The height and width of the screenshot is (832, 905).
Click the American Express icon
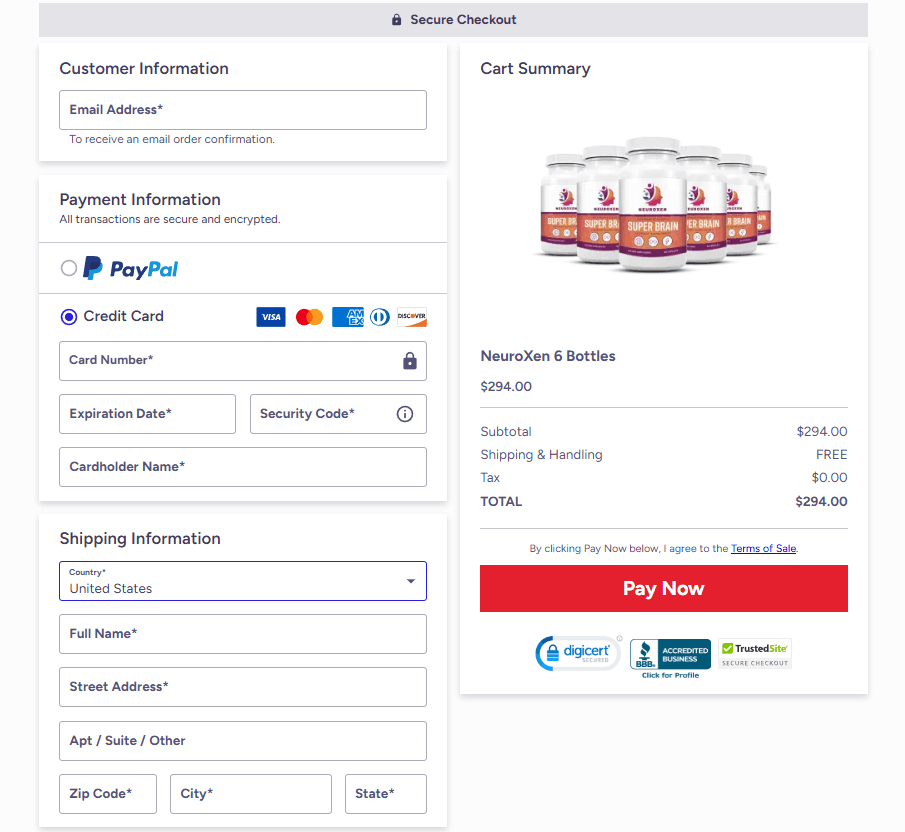[x=347, y=316]
